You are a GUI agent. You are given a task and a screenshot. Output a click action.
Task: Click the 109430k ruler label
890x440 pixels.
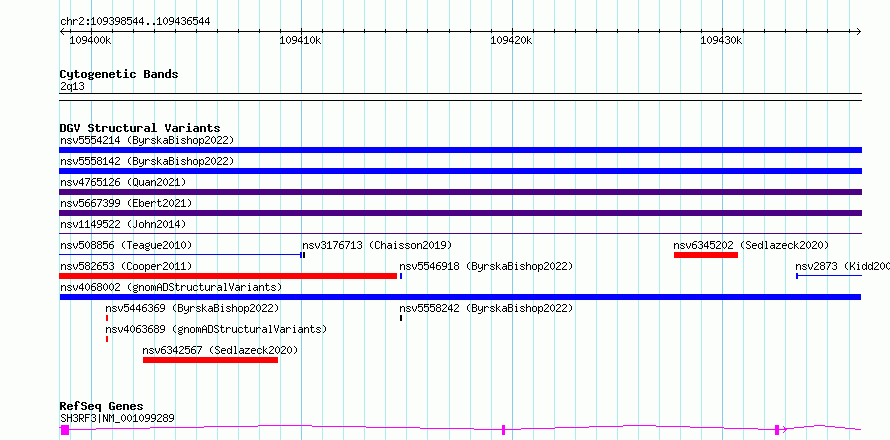tap(721, 40)
